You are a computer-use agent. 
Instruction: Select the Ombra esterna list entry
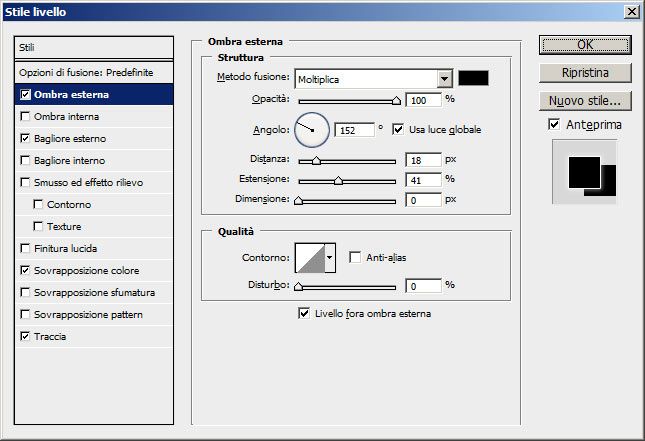click(94, 94)
